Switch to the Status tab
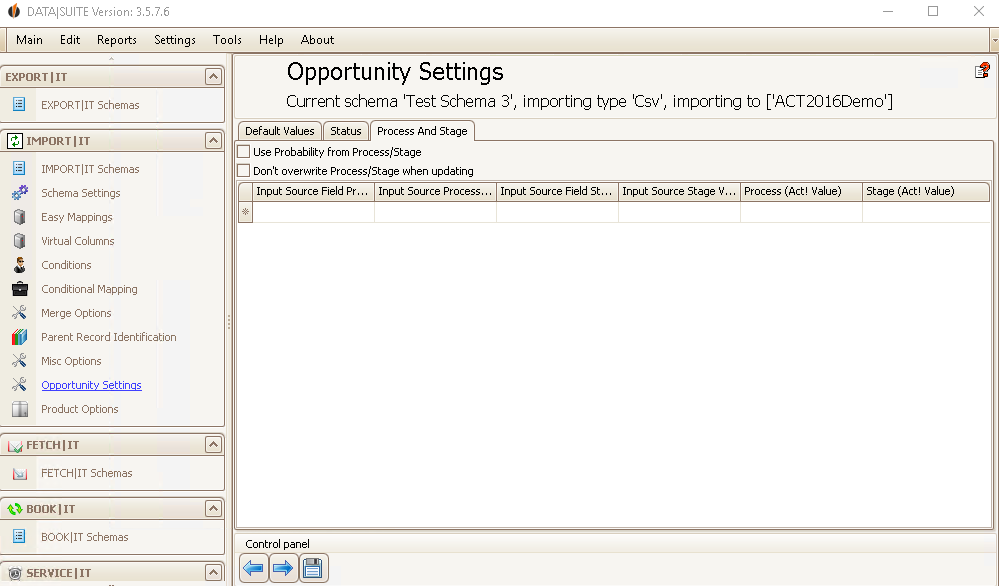Viewport: 999px width, 586px height. (346, 131)
